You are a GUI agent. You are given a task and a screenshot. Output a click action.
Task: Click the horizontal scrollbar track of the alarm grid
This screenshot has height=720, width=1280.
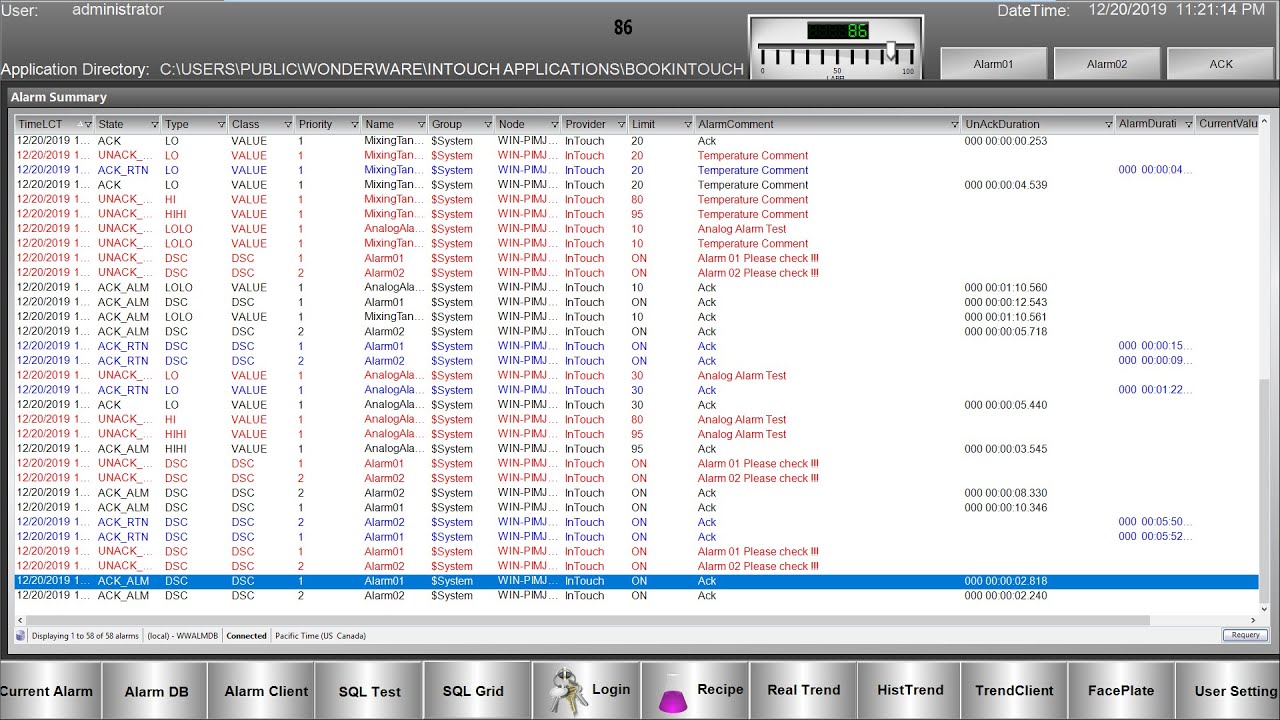(x=636, y=621)
